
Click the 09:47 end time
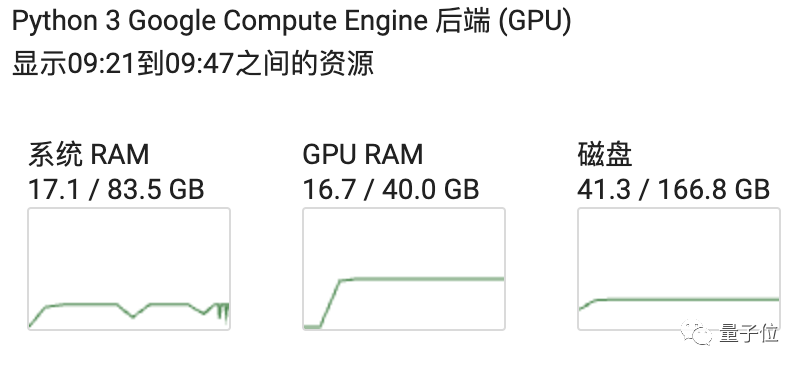coord(200,65)
